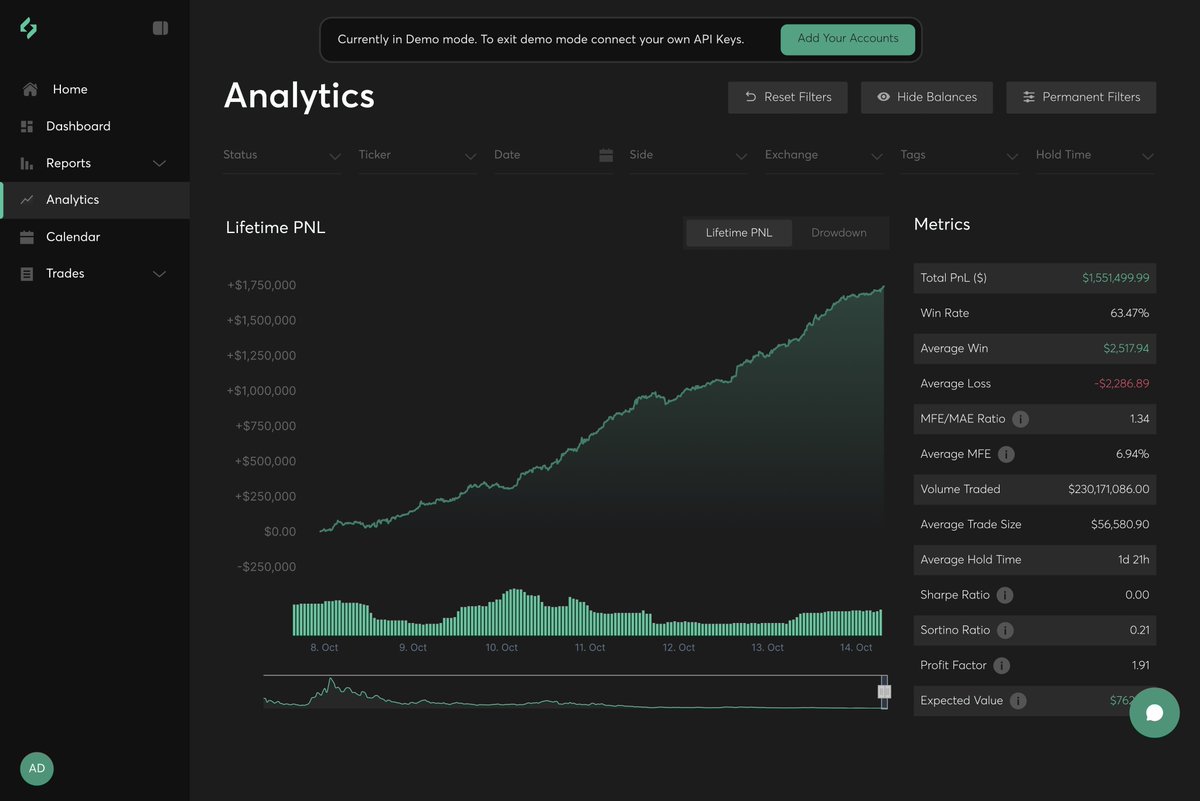Screen dimensions: 1200x801
Task: Click the Metrics panel heading
Action: click(x=942, y=225)
